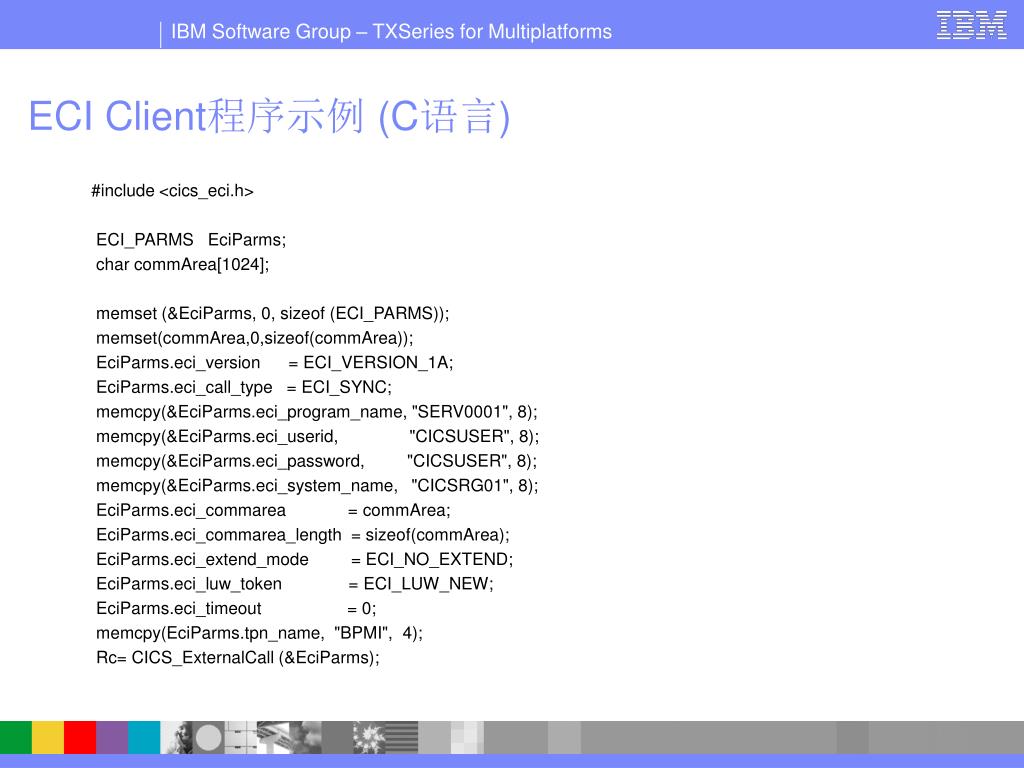Click the line 'memset (&EciParms, 0, sizeof (ECI_PARMS));'
The image size is (1024, 768).
pos(273,313)
